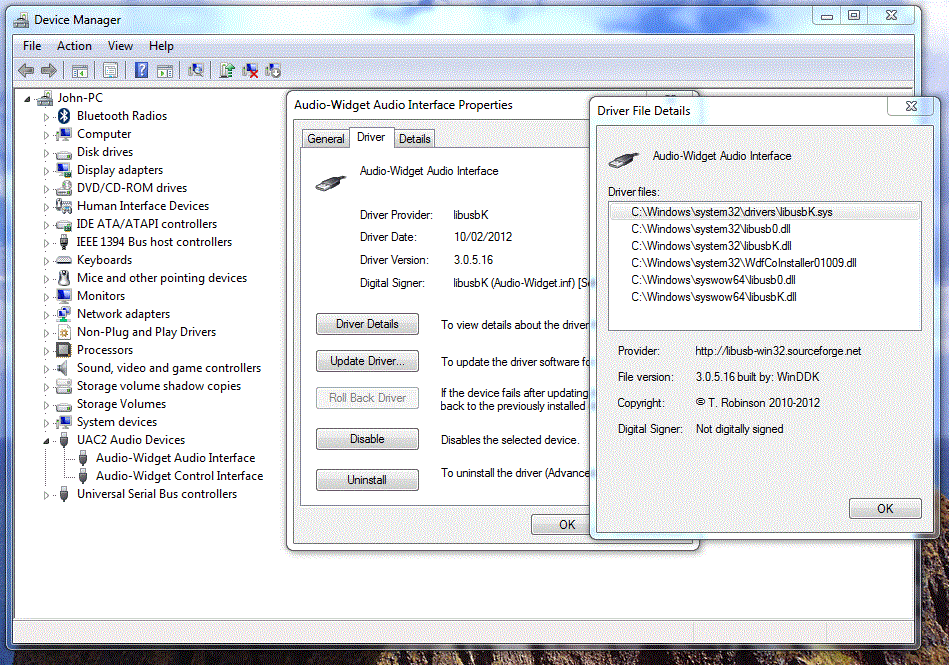Open the Action menu
949x665 pixels.
tap(74, 46)
